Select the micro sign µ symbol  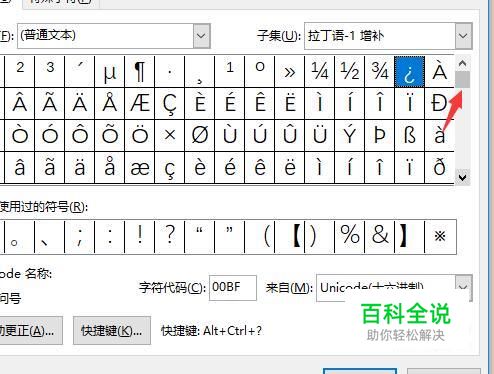(110, 72)
